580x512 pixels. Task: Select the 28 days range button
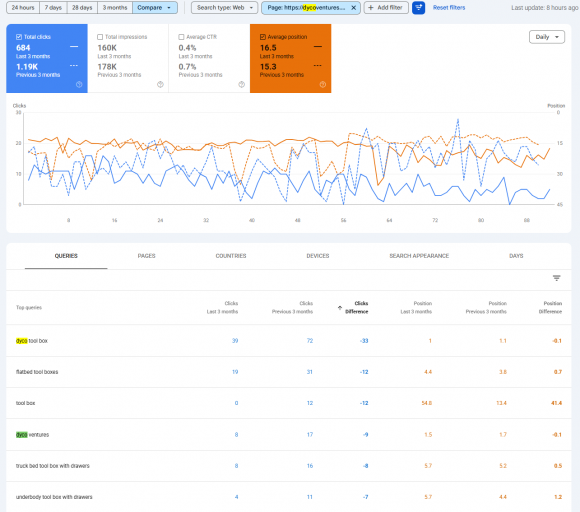[x=82, y=8]
